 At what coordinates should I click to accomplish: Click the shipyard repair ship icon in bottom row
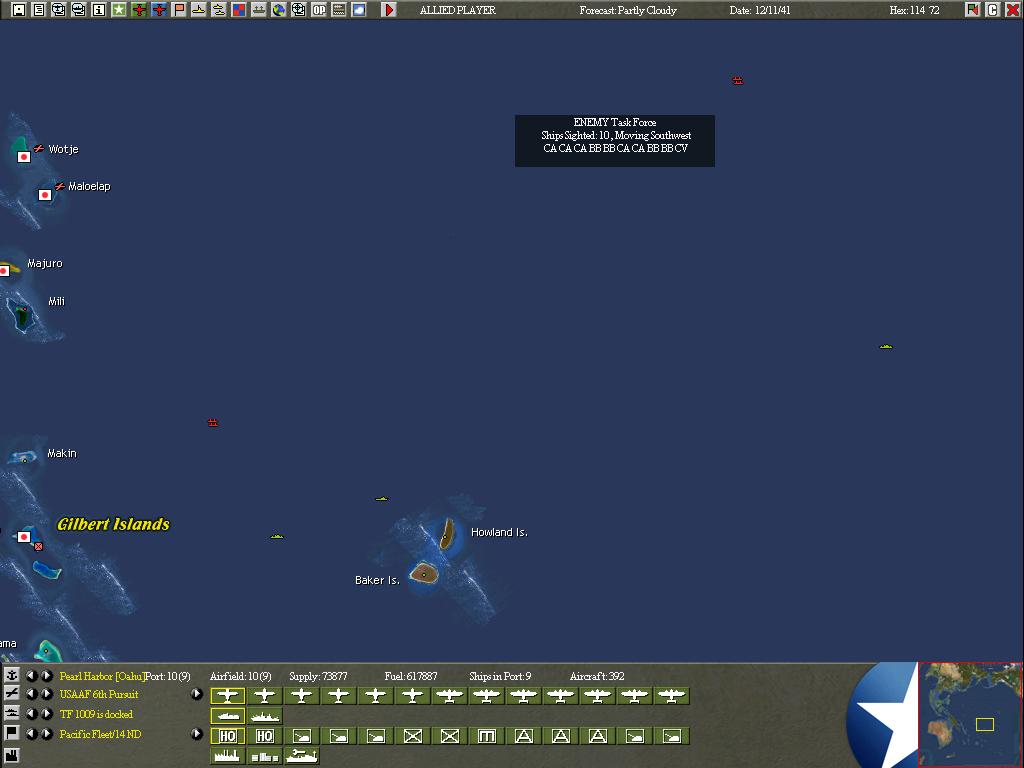[302, 756]
